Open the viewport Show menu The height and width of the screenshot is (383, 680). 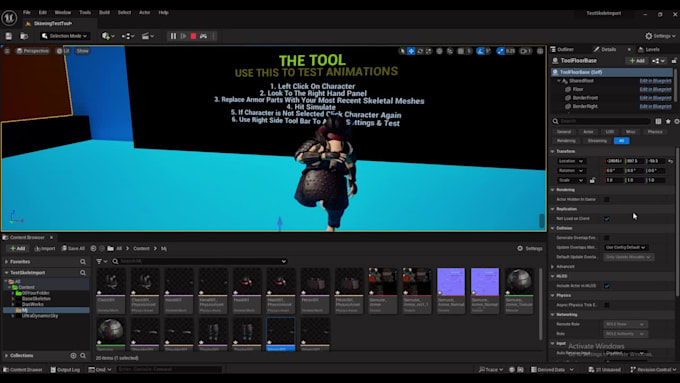click(82, 51)
